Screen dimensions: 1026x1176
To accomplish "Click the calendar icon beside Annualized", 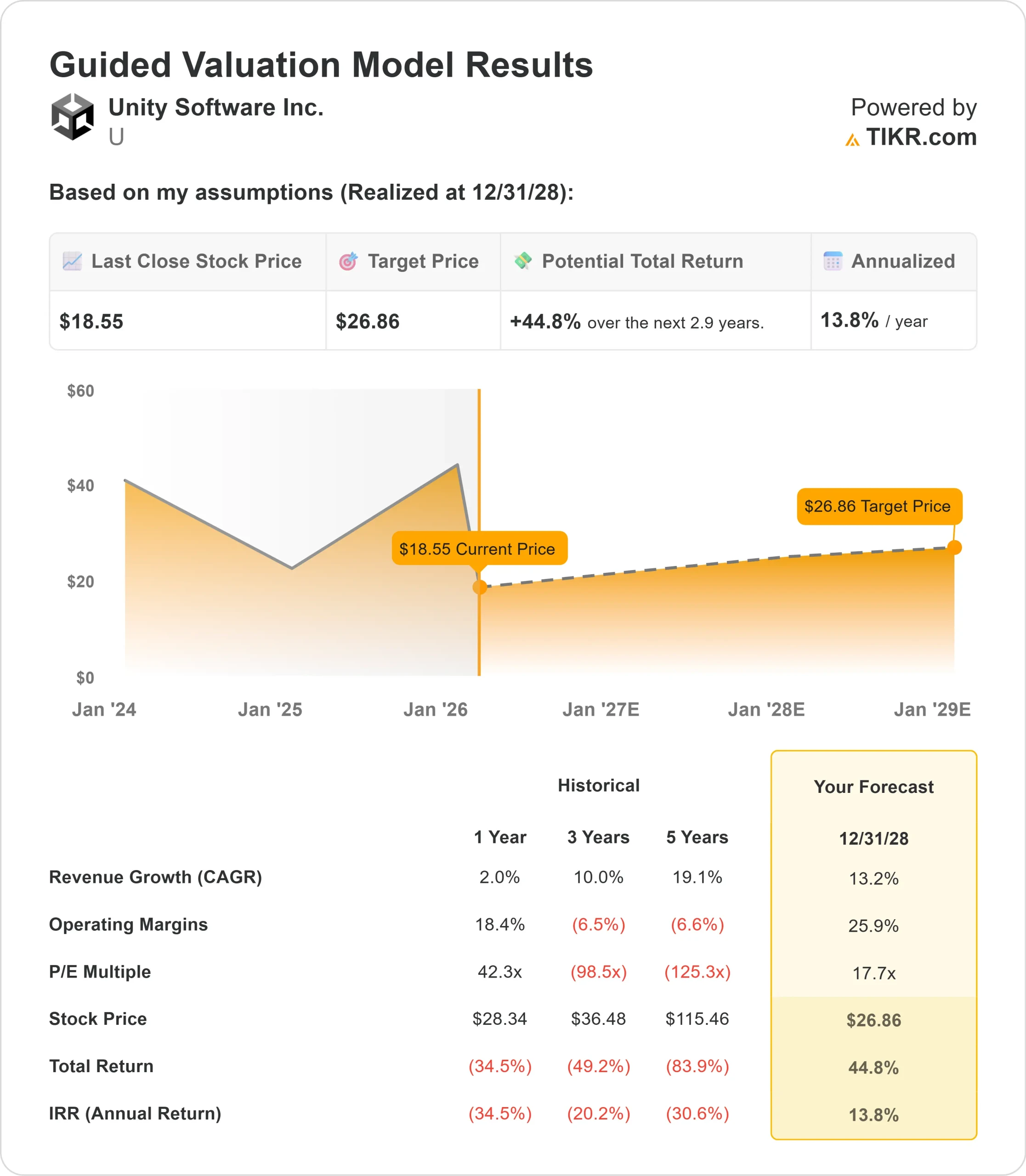I will 833,261.
